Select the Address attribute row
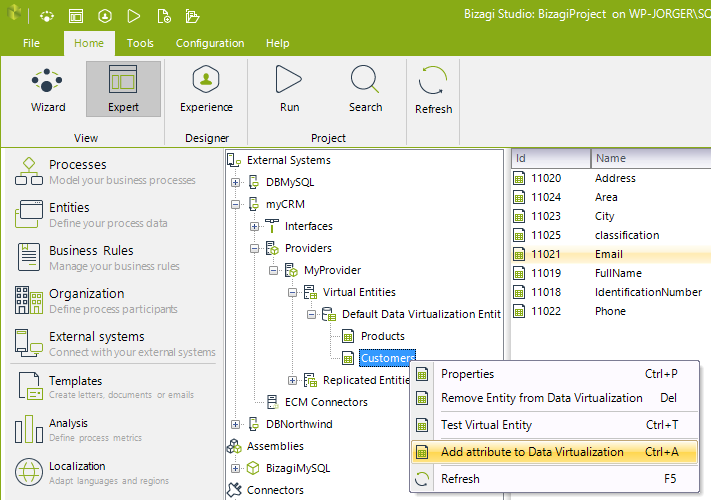The width and height of the screenshot is (711, 500). [x=611, y=178]
